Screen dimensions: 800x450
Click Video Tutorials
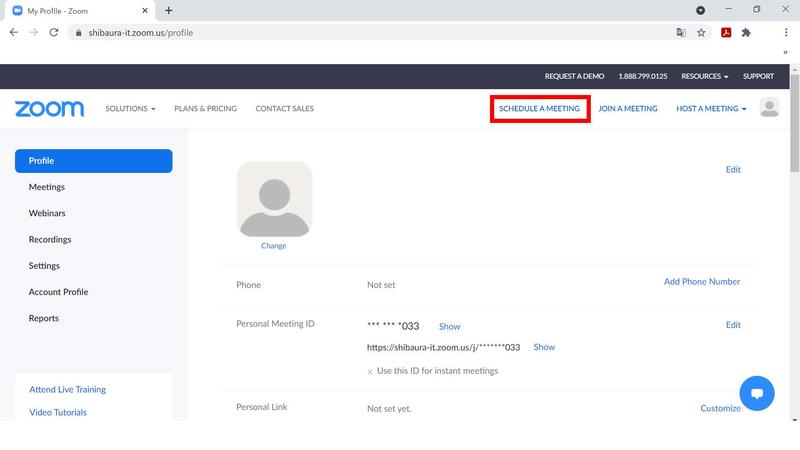tap(58, 412)
